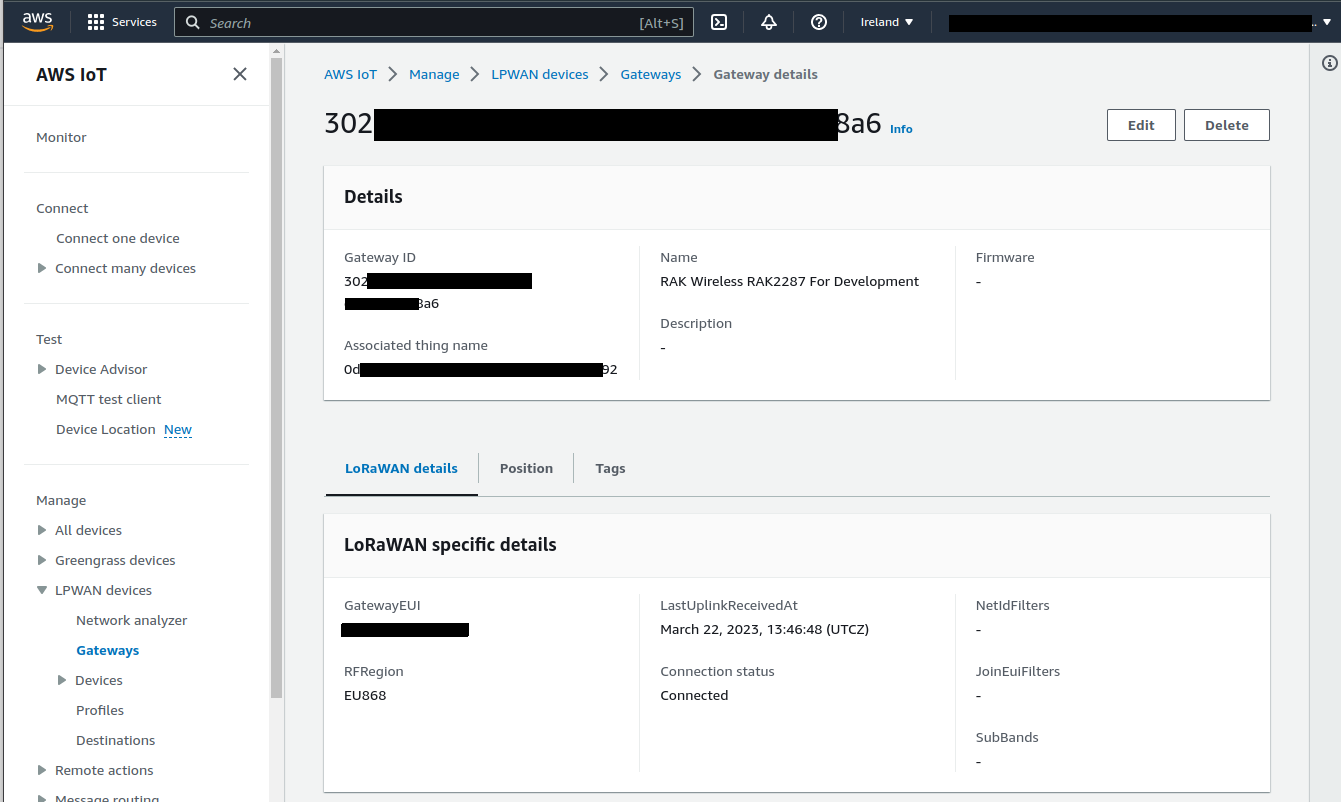
Task: Select the Connection status value Connected
Action: click(x=694, y=695)
